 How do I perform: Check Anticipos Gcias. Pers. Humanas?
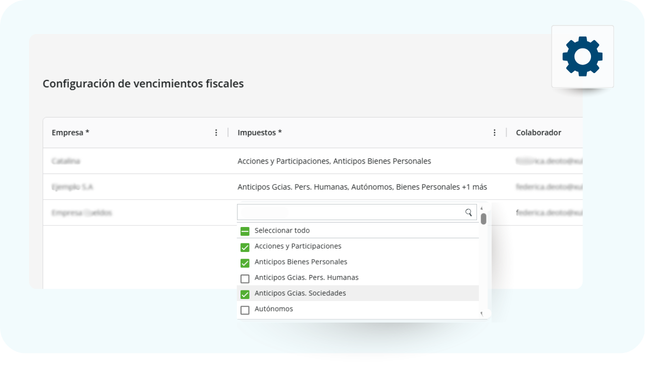245,278
